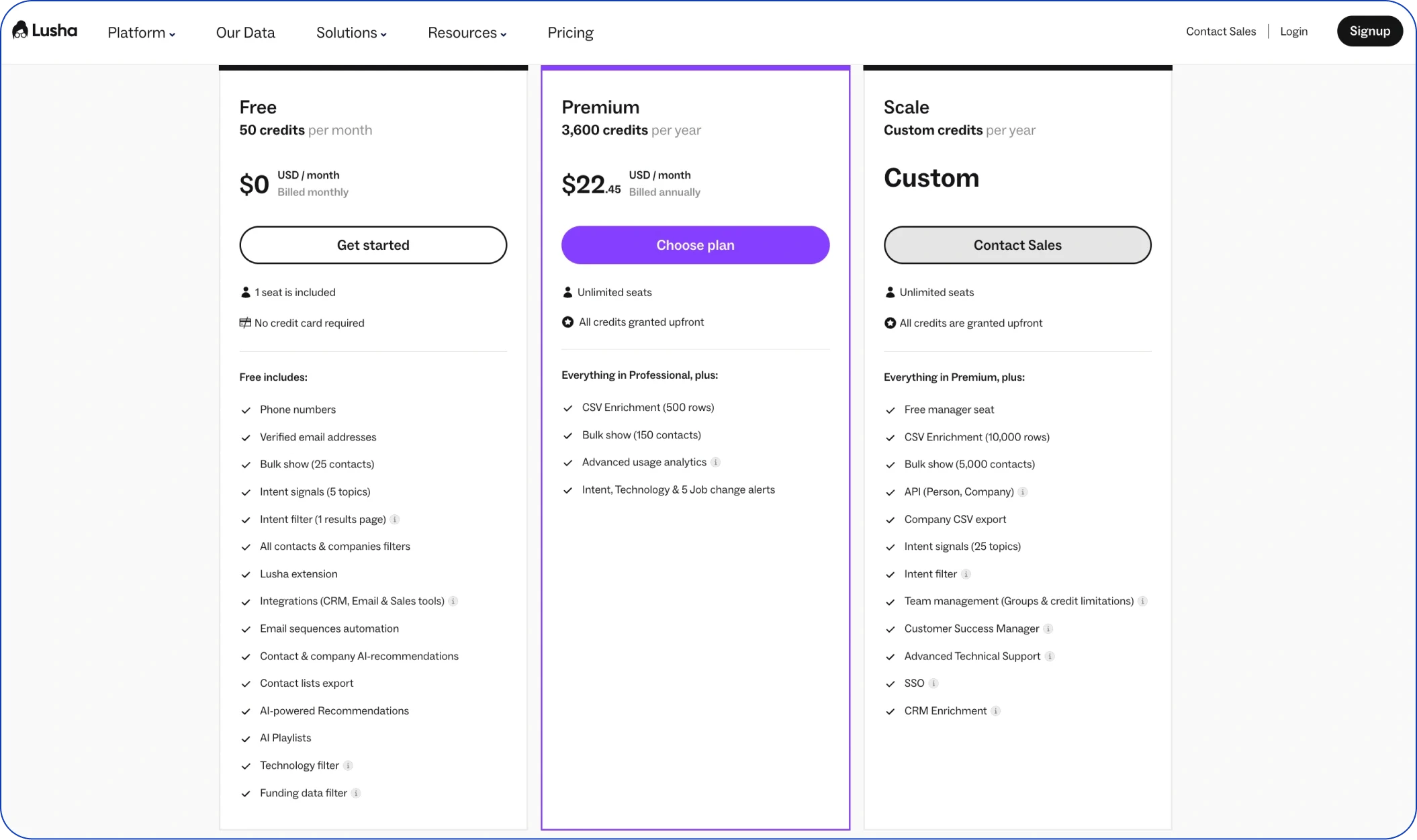
Task: Click 'Email sequences automation' feature
Action: coord(329,629)
